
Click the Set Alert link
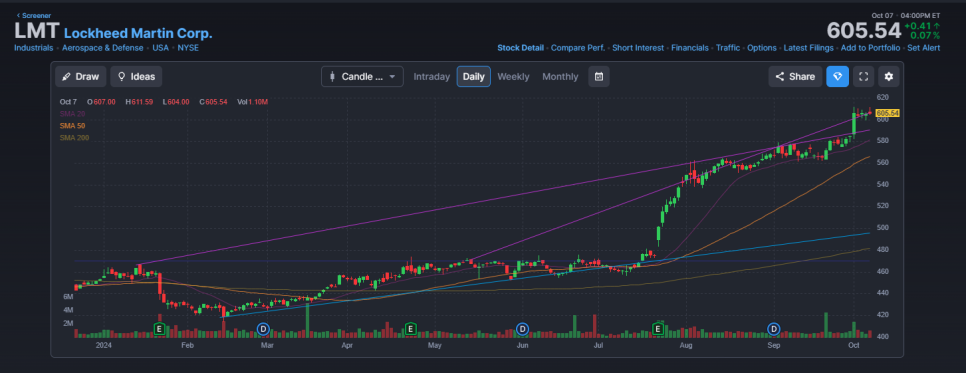(923, 47)
